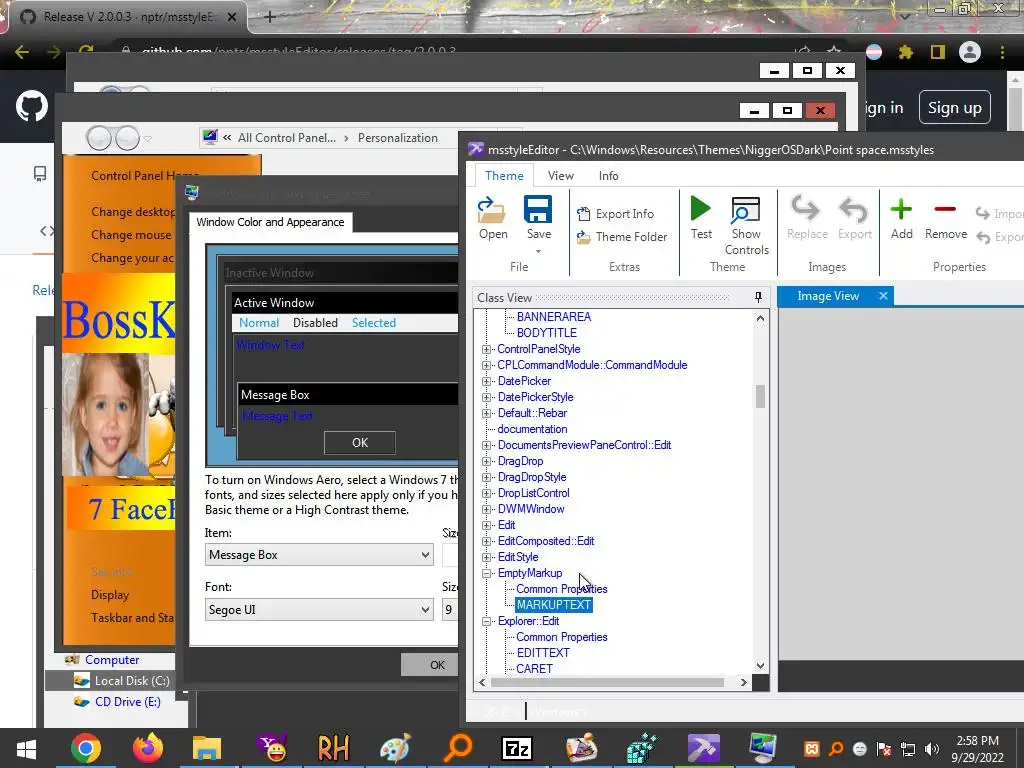Select the documentation tree item

[x=532, y=429]
